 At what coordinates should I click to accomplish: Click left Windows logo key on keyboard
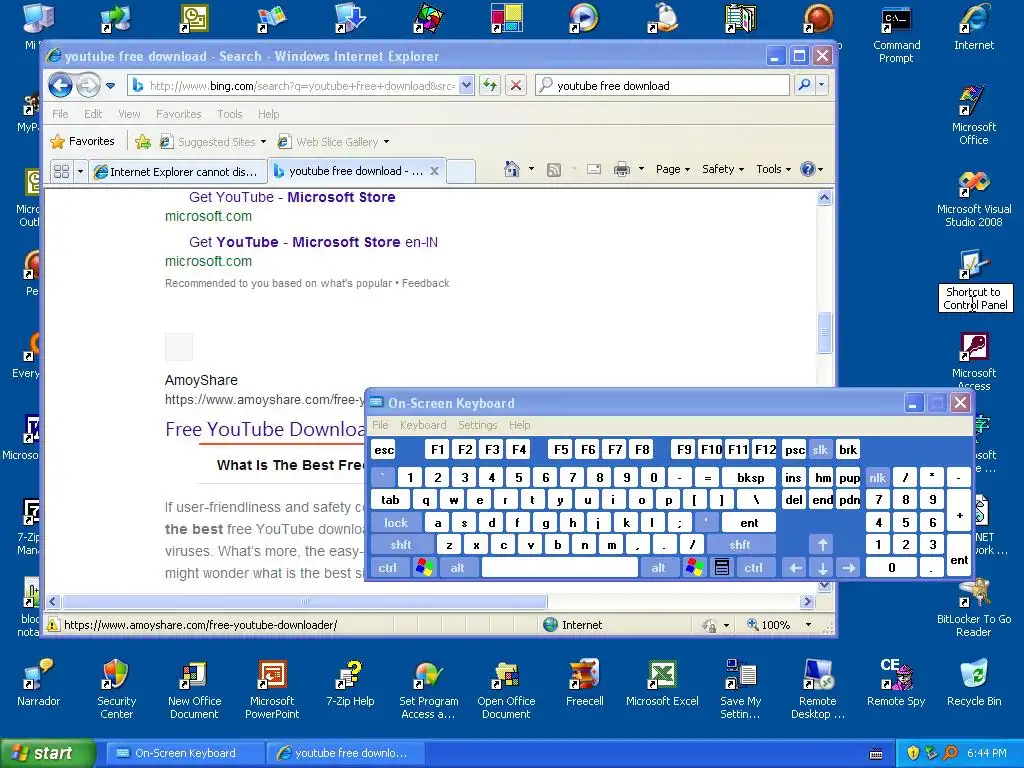[424, 568]
